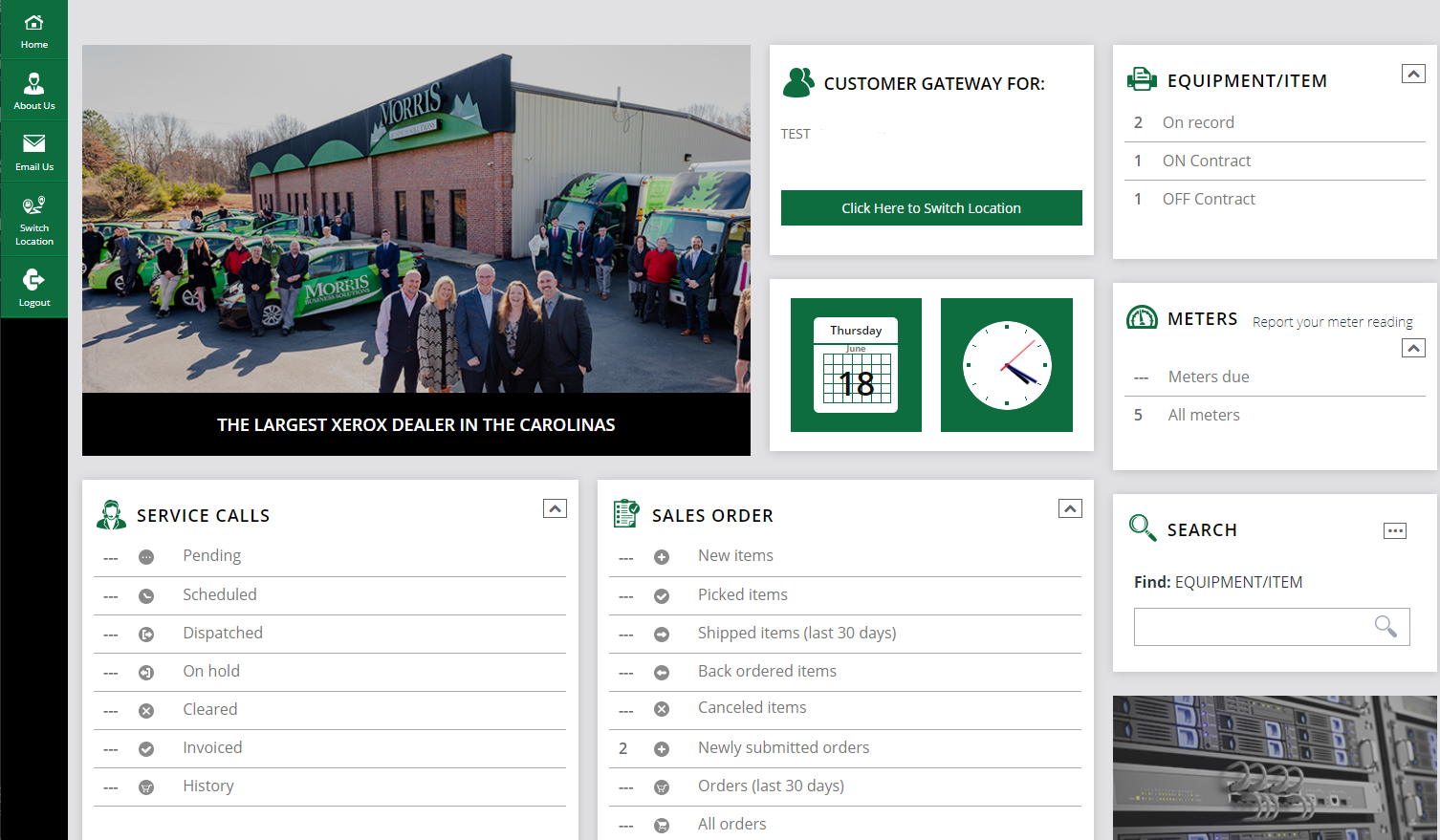The image size is (1440, 840).
Task: Click the server rack image
Action: pos(1276,767)
